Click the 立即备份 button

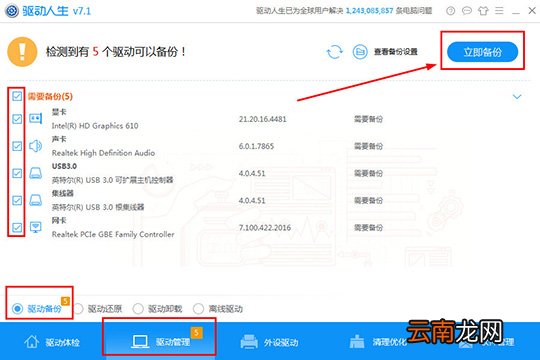click(x=482, y=52)
